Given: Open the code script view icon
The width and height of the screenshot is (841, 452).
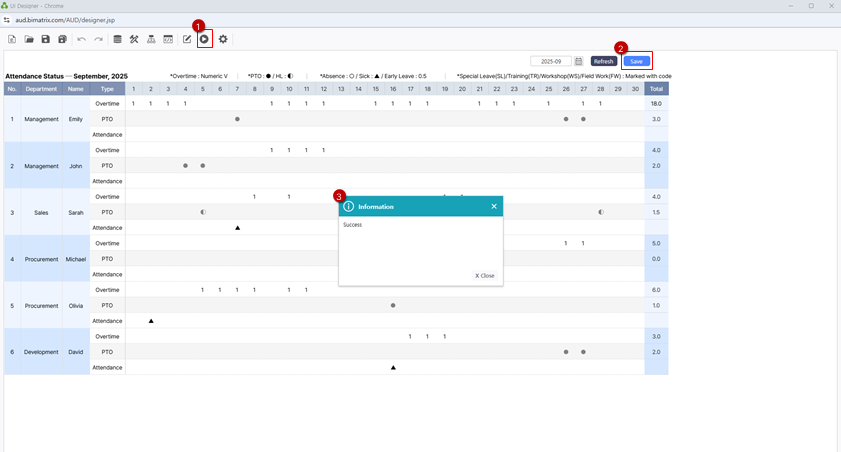Looking at the screenshot, I should pyautogui.click(x=168, y=39).
